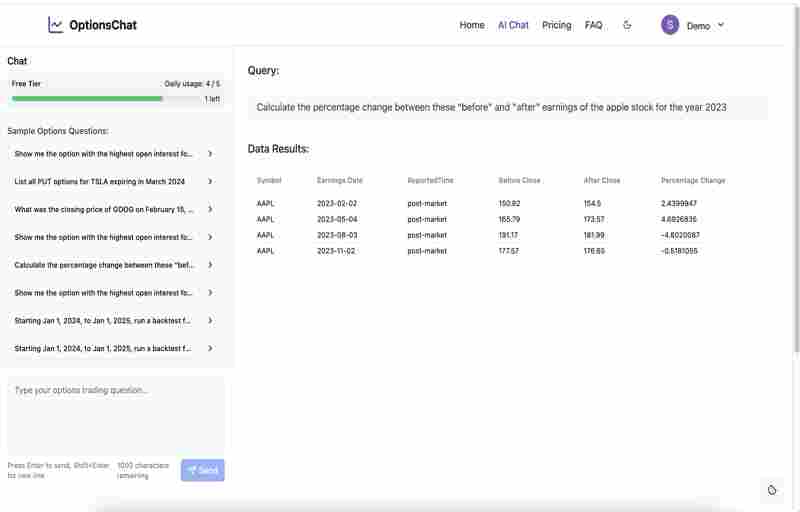Click the Earnings Date column header

pos(339,180)
